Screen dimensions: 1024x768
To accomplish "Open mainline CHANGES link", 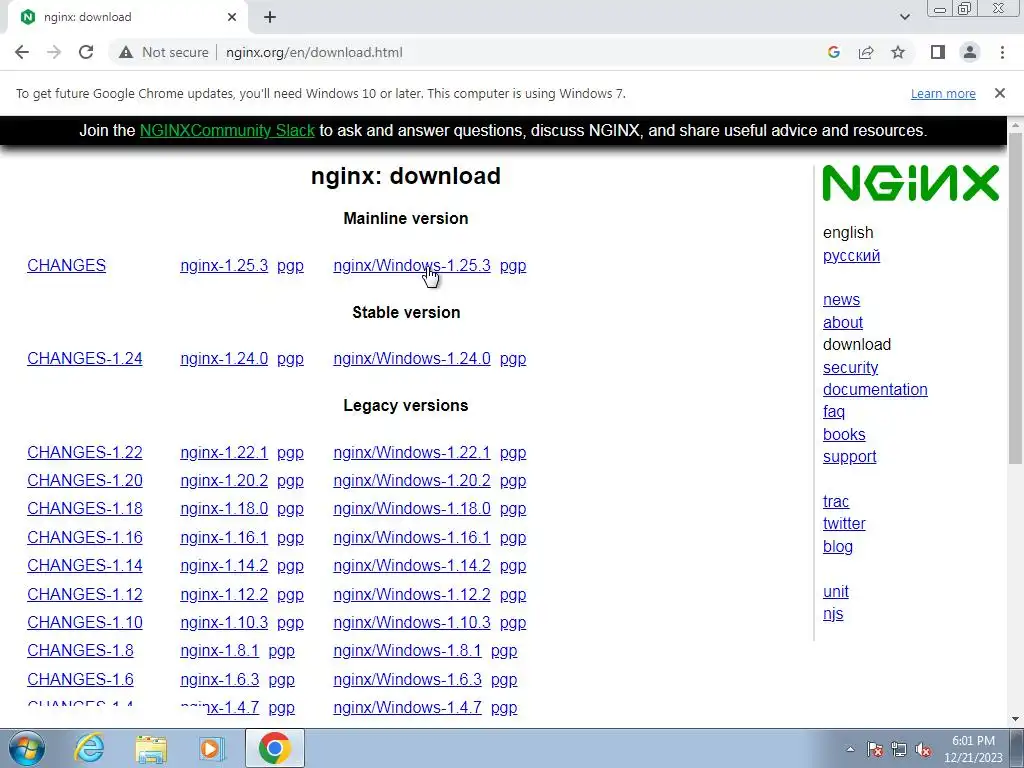I will click(67, 265).
